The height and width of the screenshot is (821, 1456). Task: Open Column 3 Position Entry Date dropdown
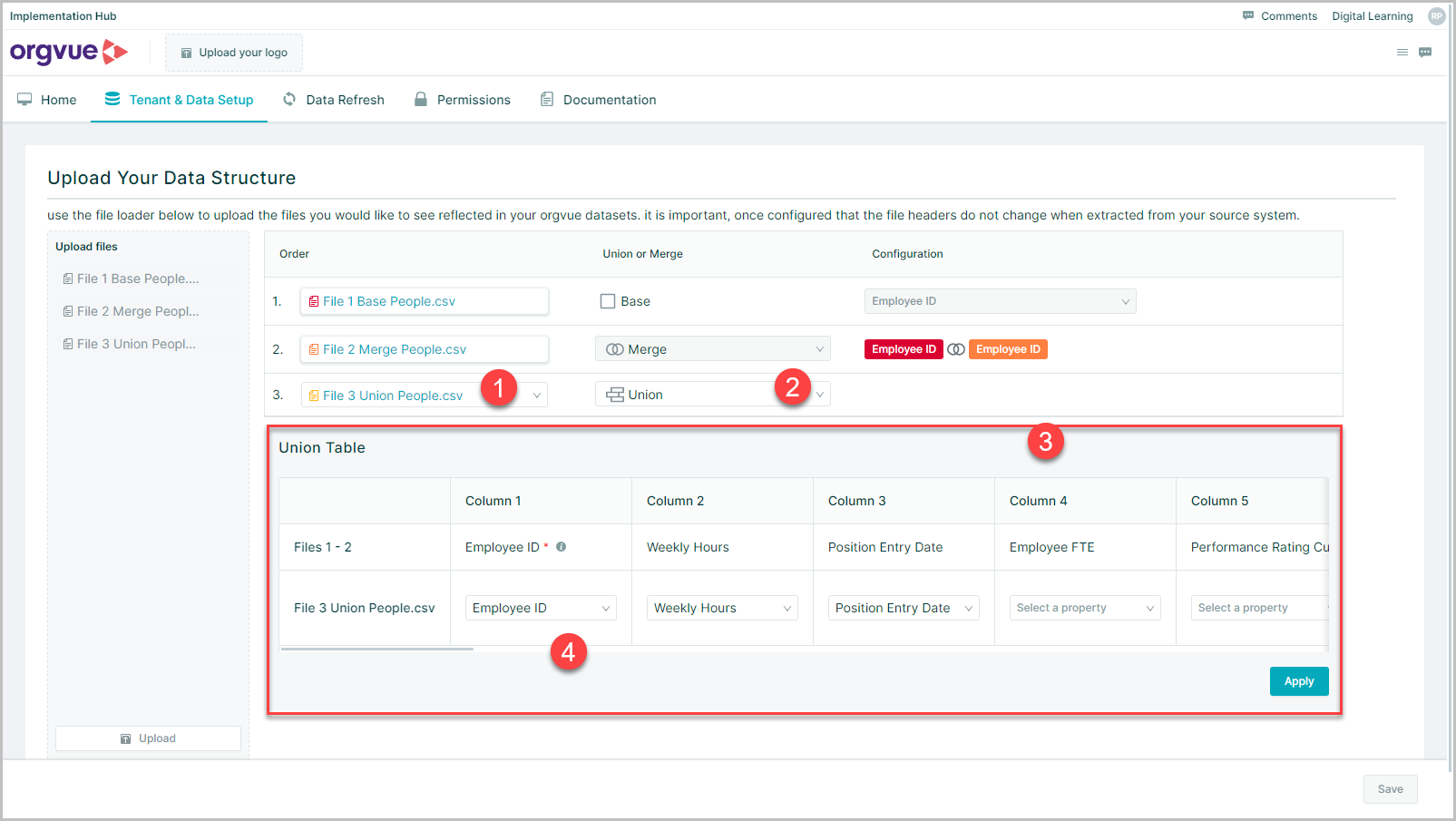pyautogui.click(x=904, y=608)
